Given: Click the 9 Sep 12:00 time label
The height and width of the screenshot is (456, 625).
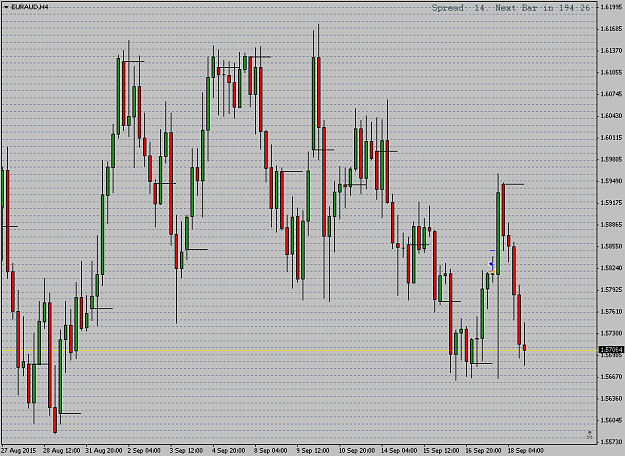Looking at the screenshot, I should click(x=313, y=451).
